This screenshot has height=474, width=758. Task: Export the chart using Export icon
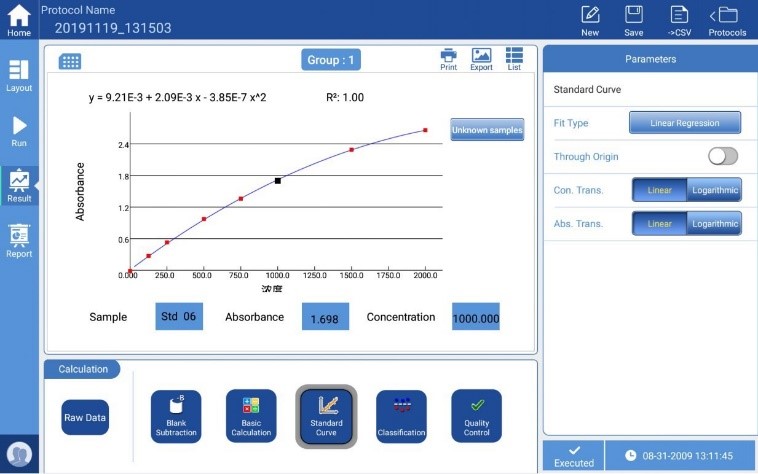tap(481, 59)
